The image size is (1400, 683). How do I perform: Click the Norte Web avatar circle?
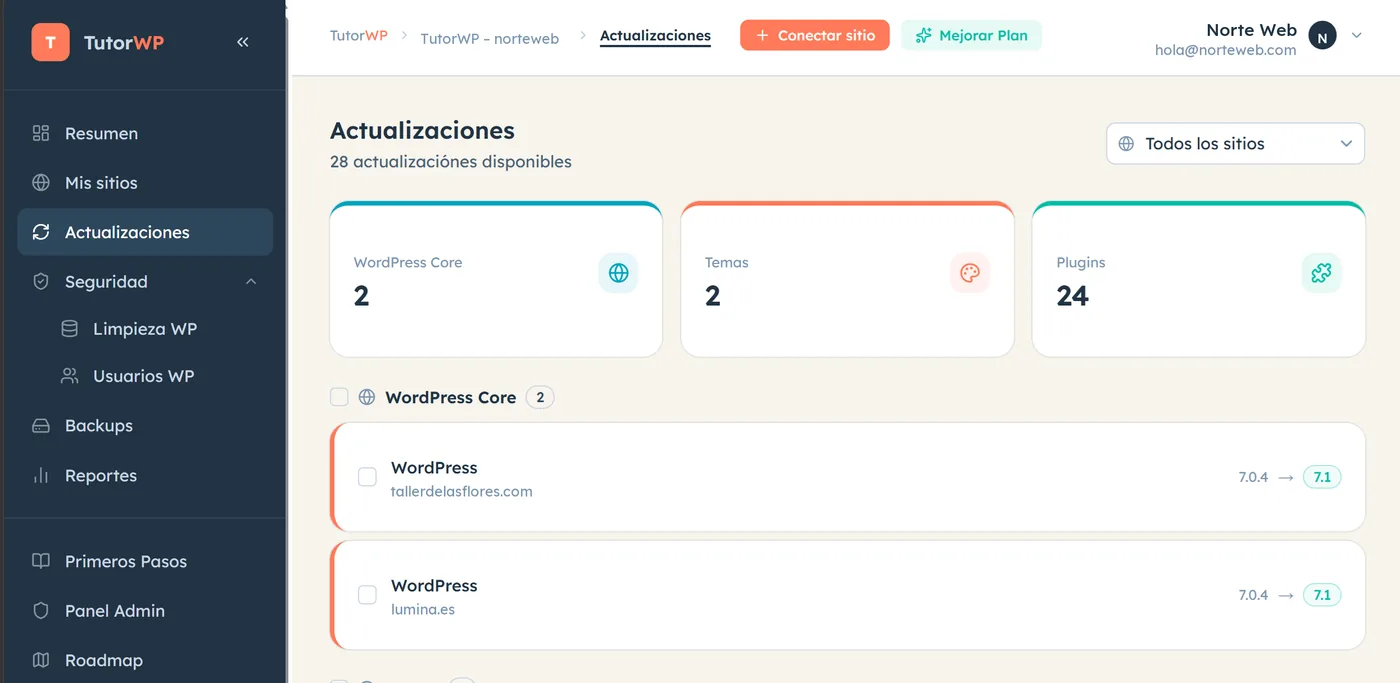point(1323,37)
